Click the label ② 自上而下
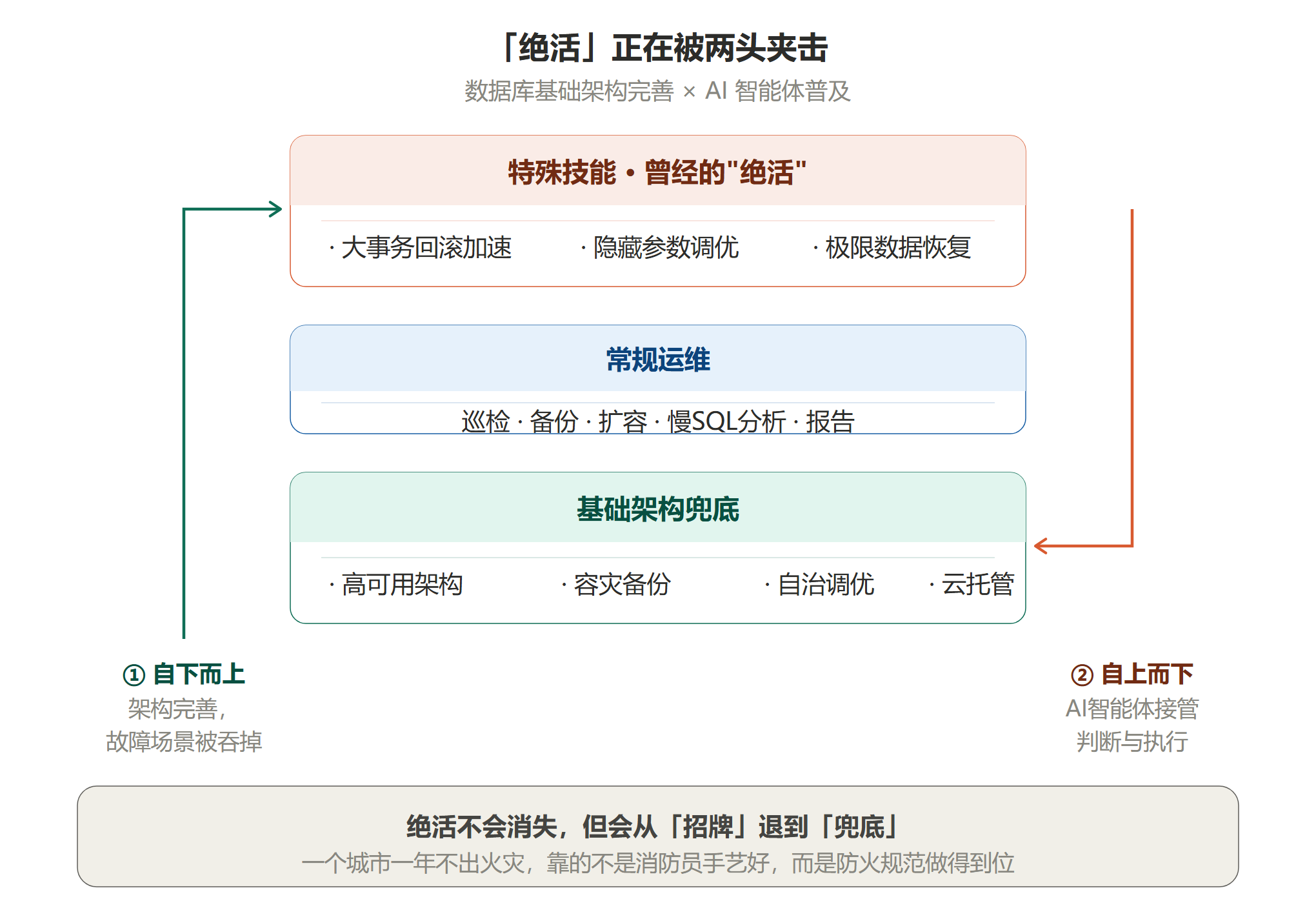The width and height of the screenshot is (1316, 910). tap(1132, 674)
